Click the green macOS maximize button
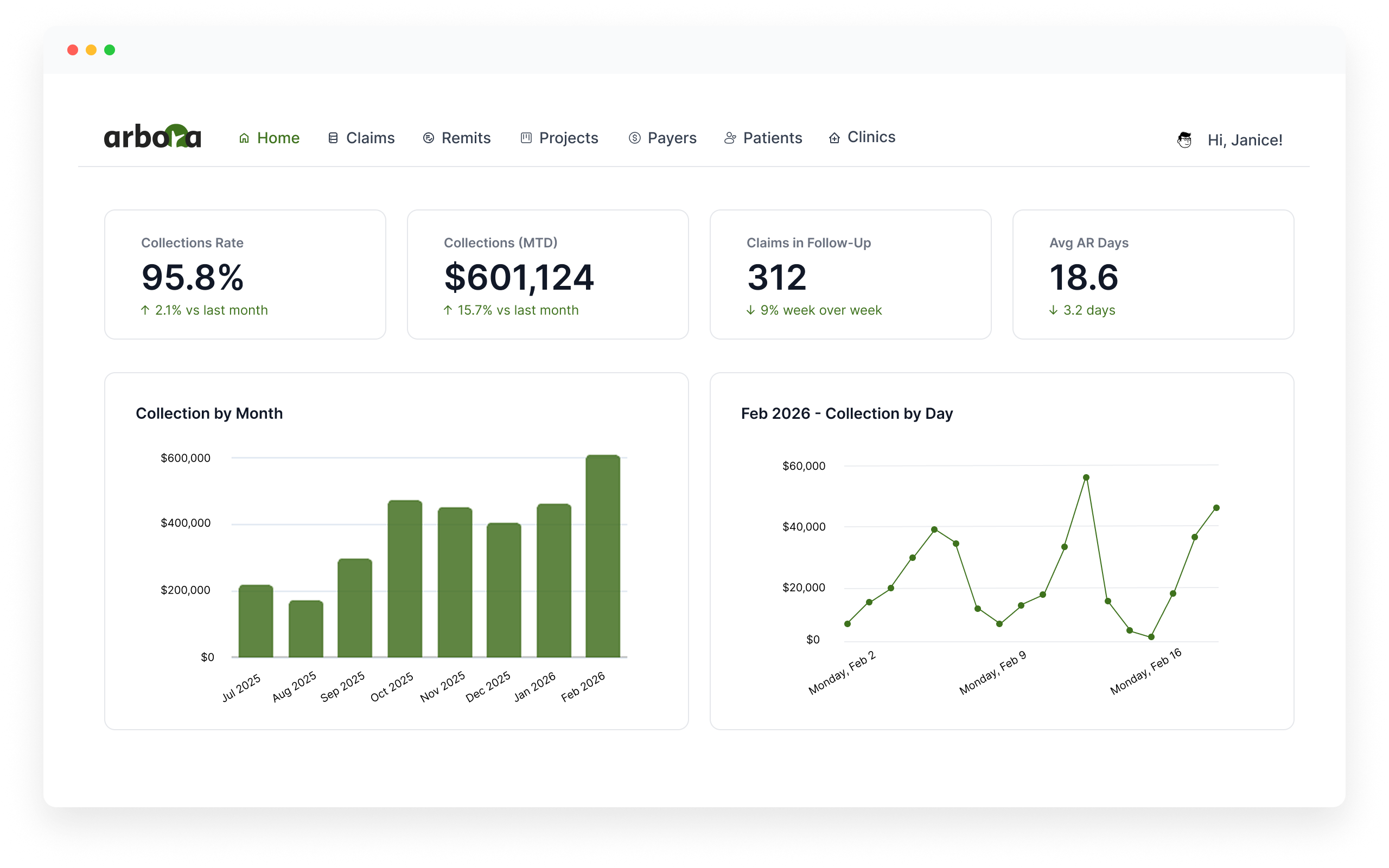This screenshot has height=868, width=1389. pyautogui.click(x=110, y=50)
